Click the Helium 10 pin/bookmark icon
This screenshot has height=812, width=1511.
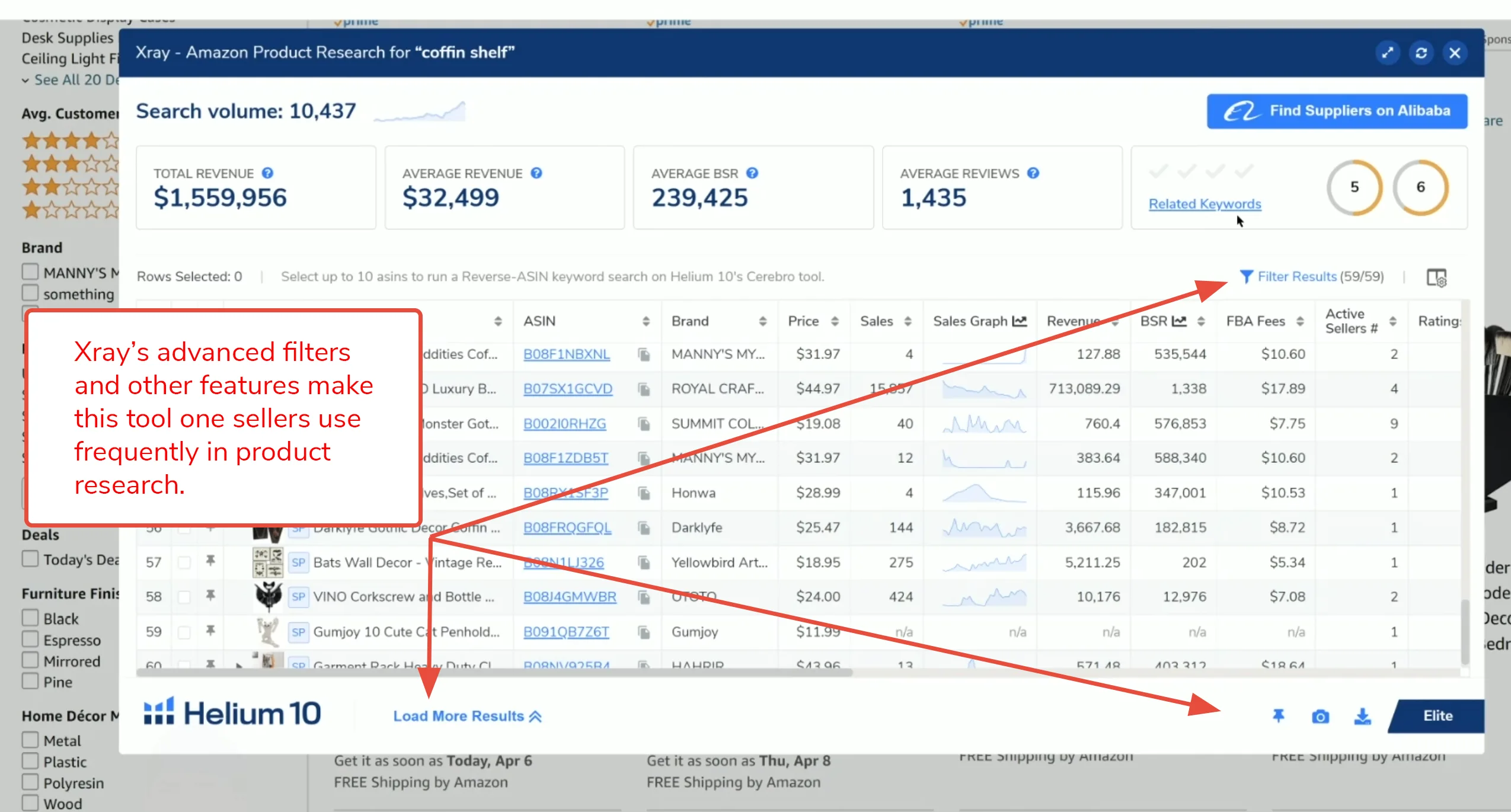[1278, 716]
